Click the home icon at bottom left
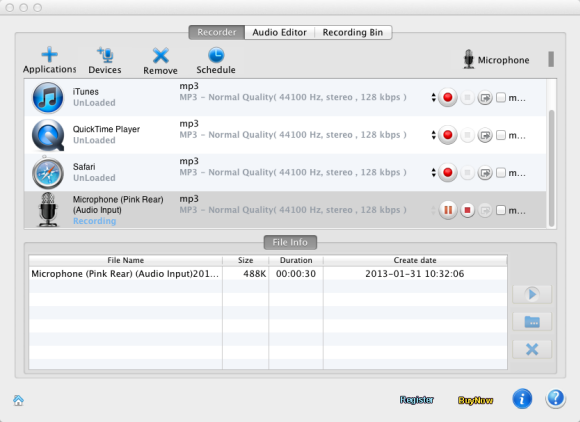Viewport: 580px width, 422px height. [18, 400]
